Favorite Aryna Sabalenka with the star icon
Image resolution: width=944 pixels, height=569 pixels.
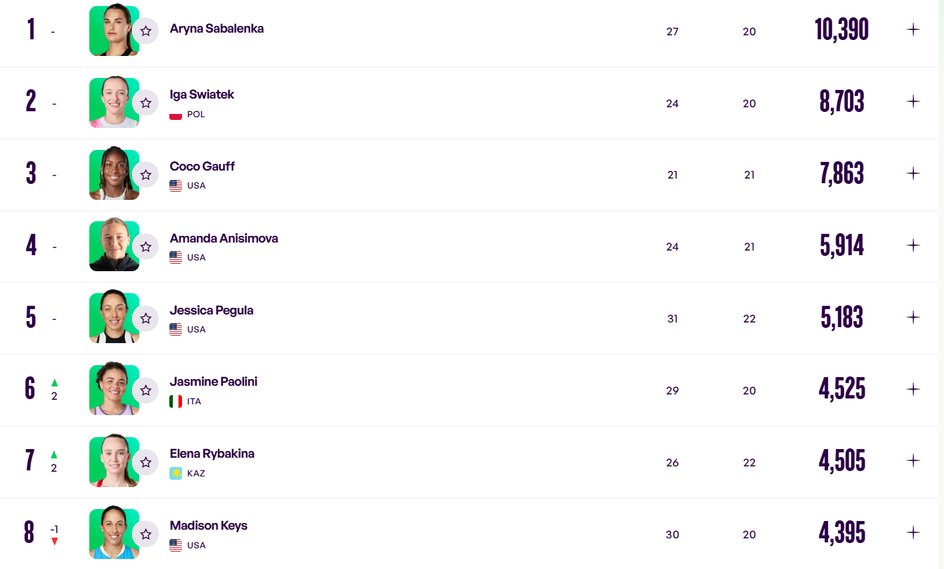146,31
